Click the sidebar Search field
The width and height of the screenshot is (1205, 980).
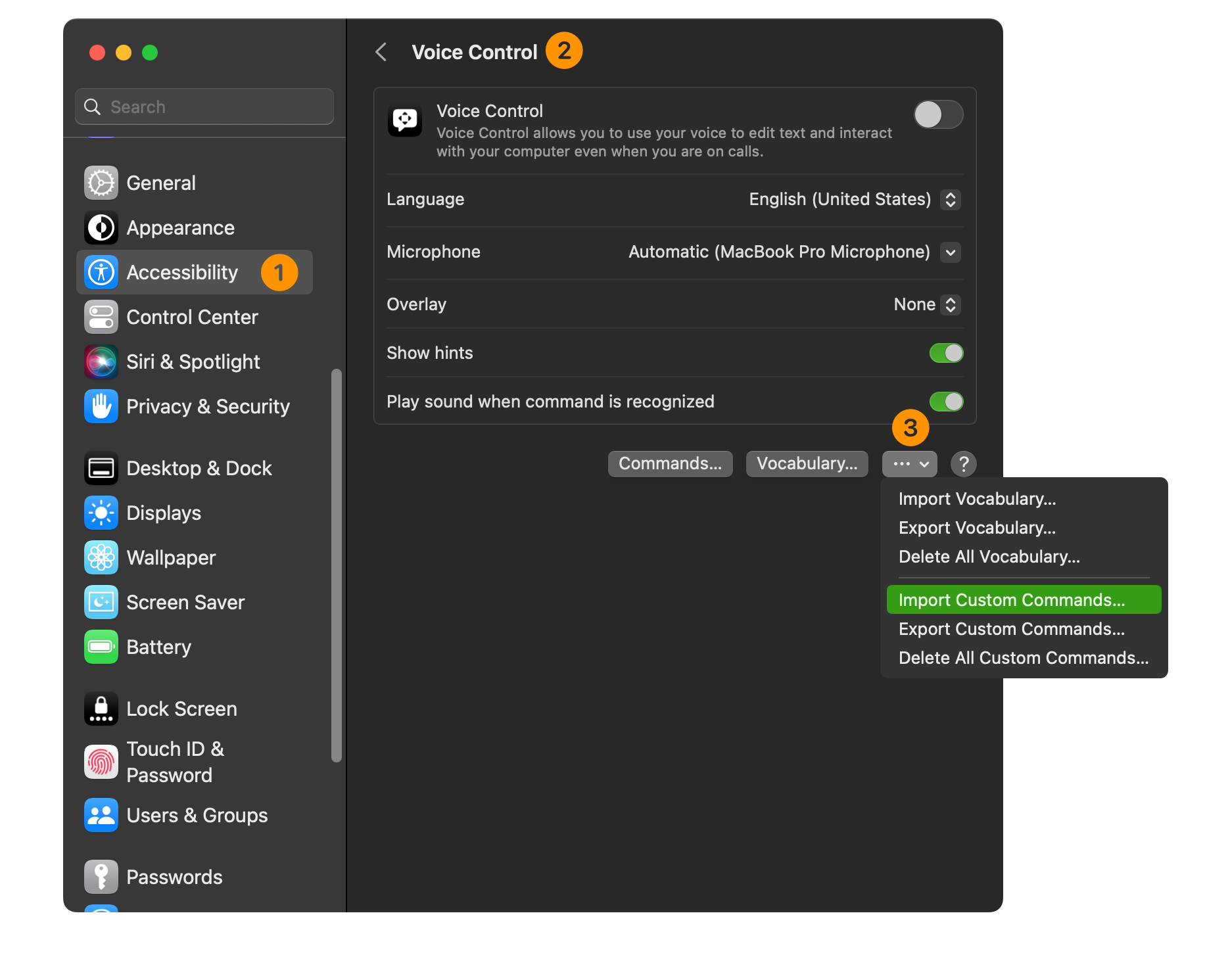click(x=204, y=107)
